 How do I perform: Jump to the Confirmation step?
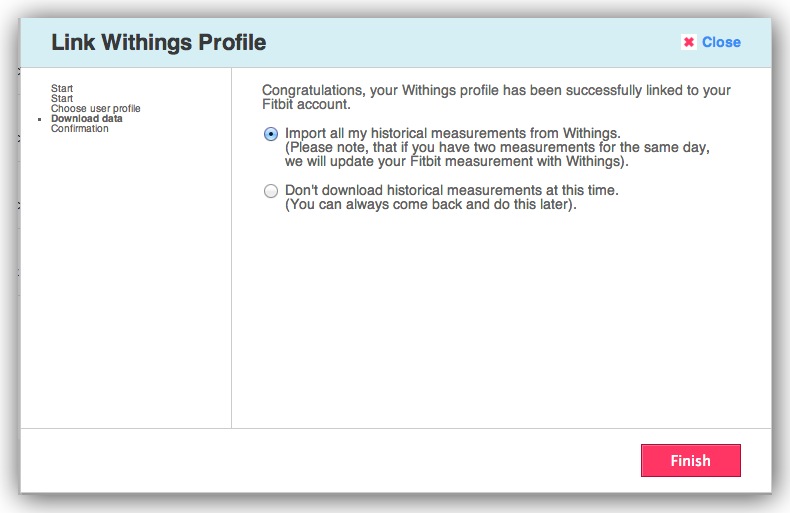80,129
